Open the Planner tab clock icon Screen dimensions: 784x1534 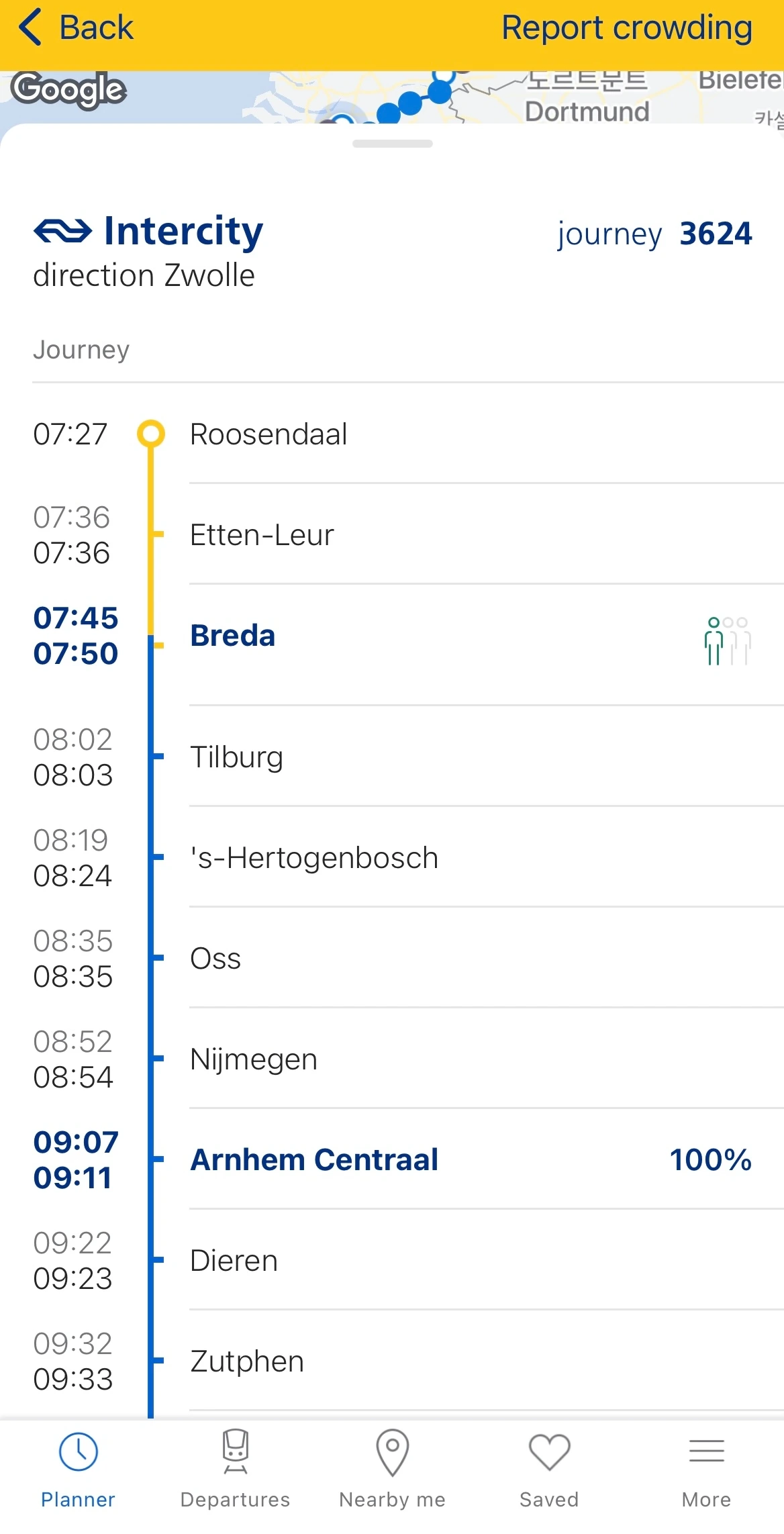pos(79,1451)
